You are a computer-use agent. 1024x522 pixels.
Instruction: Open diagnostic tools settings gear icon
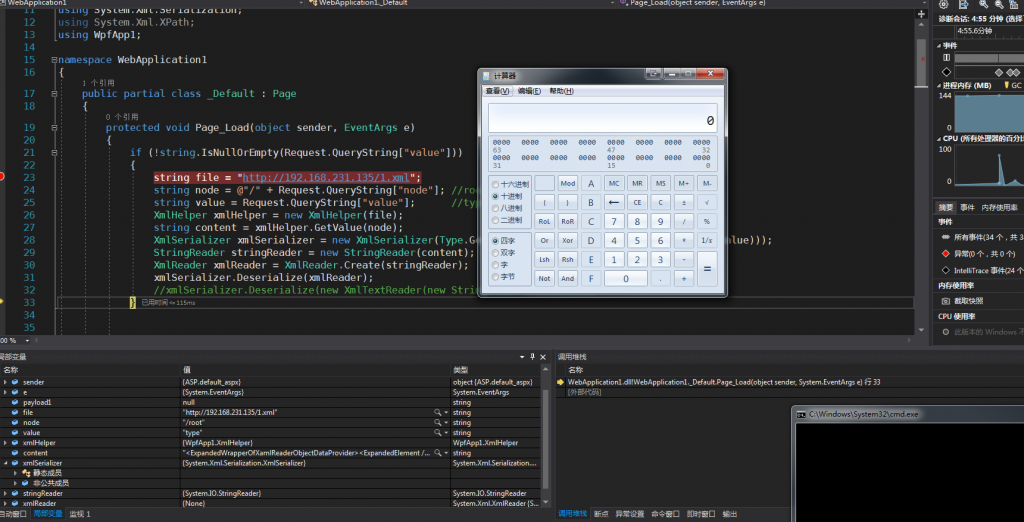pos(943,4)
